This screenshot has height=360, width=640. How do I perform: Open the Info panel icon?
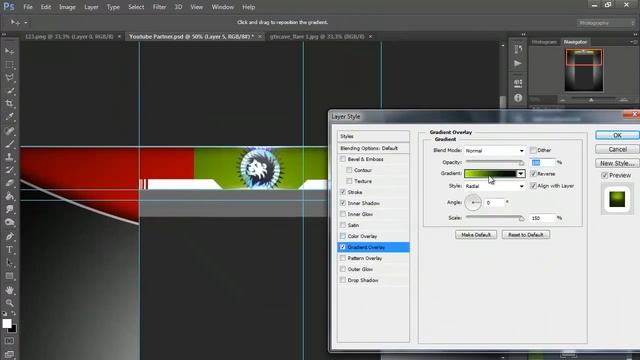pos(518,98)
